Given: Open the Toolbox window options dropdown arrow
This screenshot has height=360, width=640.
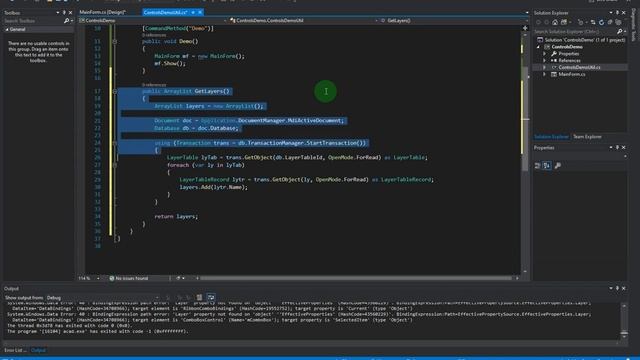Looking at the screenshot, I should [58, 13].
